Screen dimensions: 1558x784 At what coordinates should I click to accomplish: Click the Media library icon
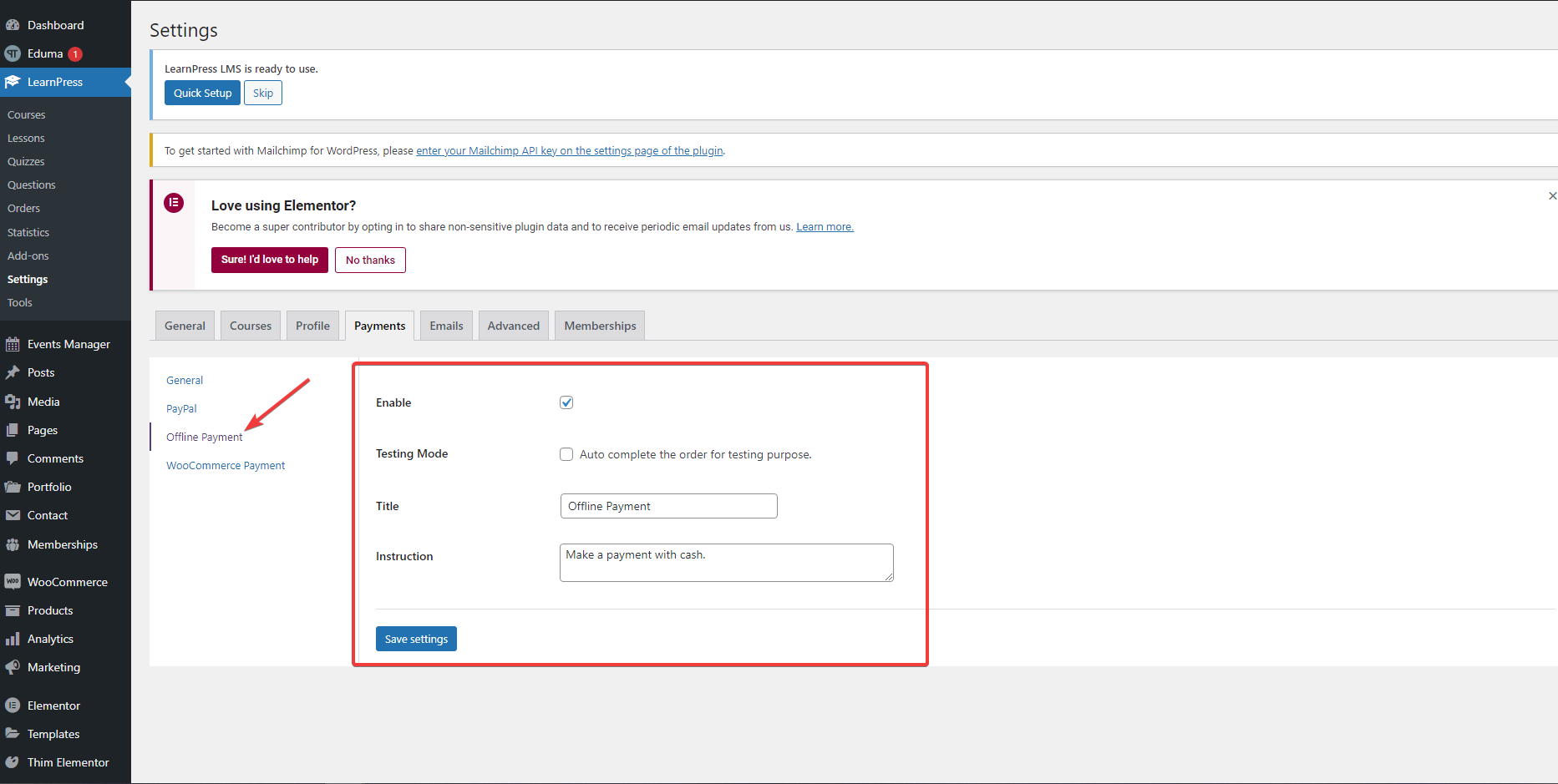tap(13, 402)
